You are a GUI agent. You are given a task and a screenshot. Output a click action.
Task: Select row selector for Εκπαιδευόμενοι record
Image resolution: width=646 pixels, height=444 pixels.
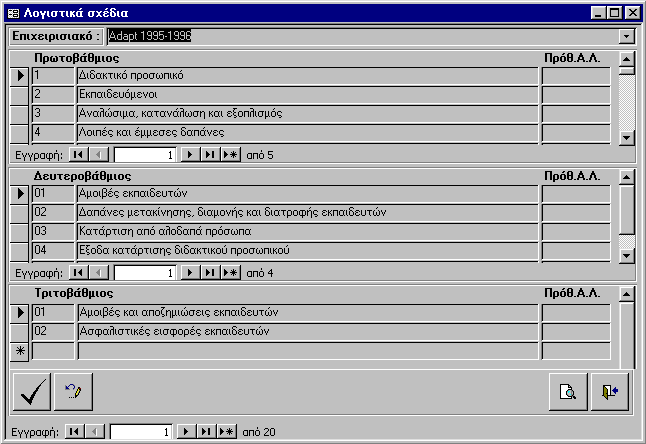(20, 94)
